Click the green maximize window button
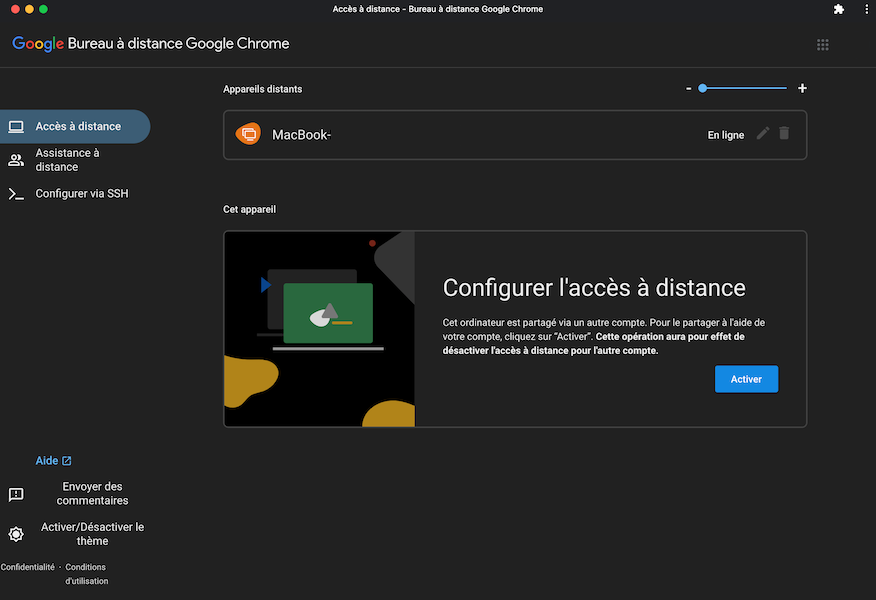 tap(44, 9)
